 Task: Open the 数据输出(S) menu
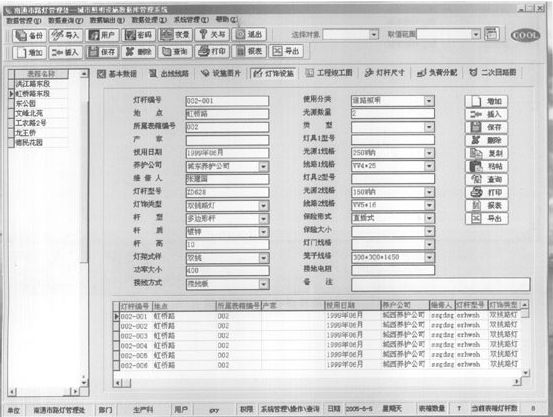107,20
